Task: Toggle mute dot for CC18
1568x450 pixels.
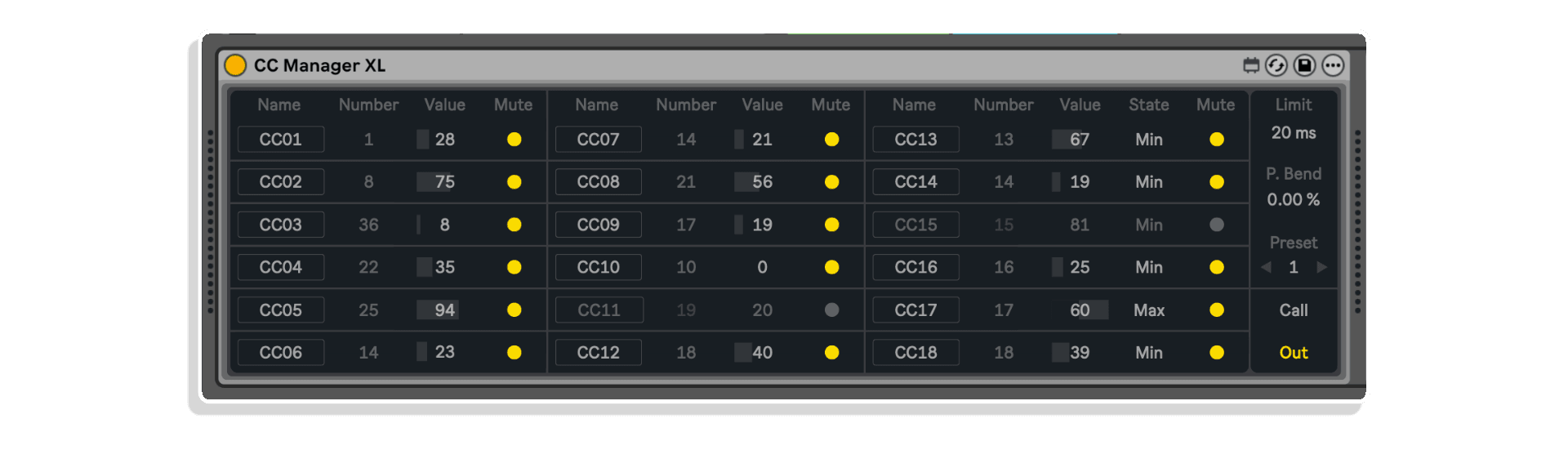Action: click(1217, 353)
